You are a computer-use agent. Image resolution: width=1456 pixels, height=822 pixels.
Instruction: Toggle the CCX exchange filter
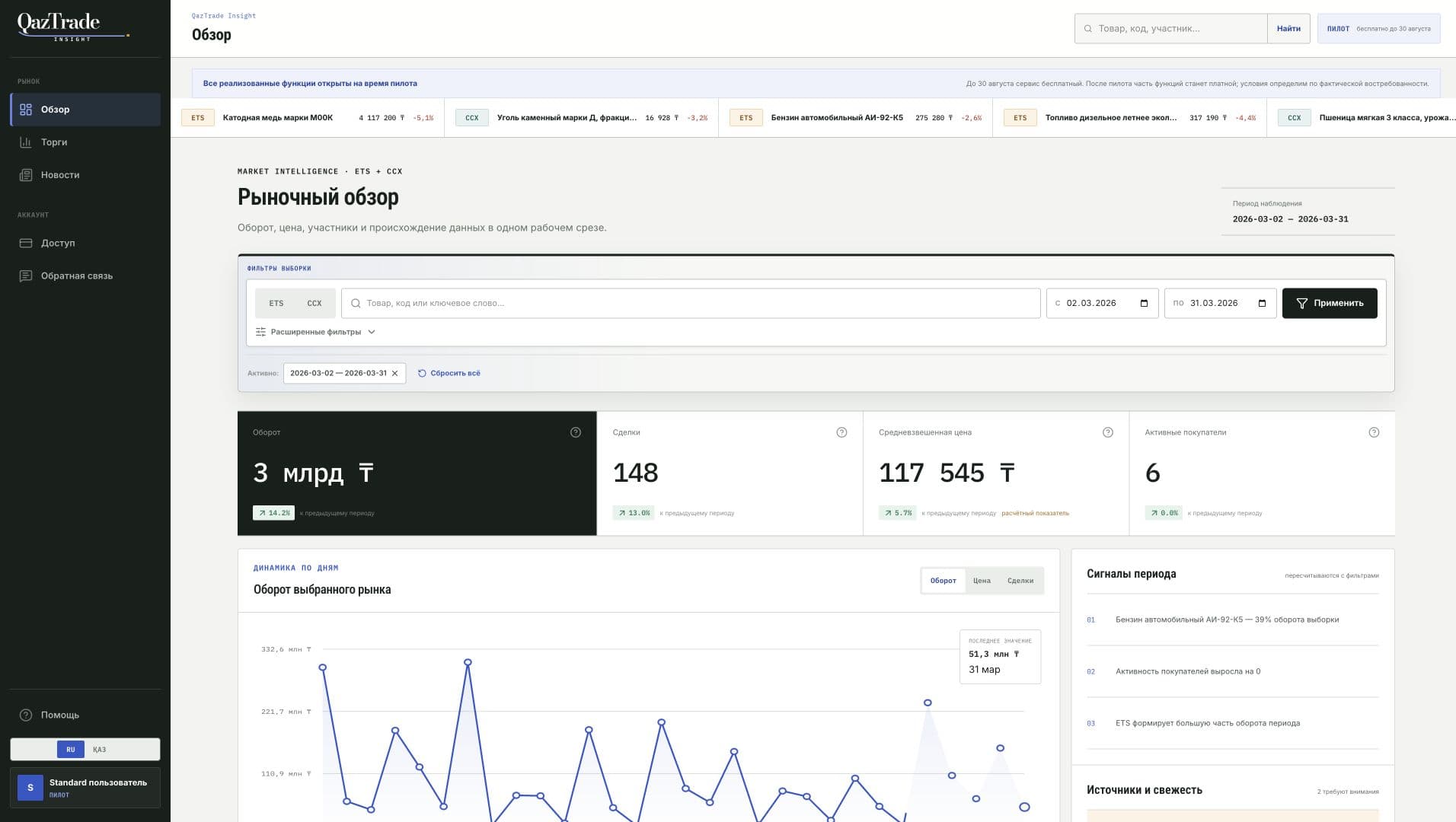(315, 304)
